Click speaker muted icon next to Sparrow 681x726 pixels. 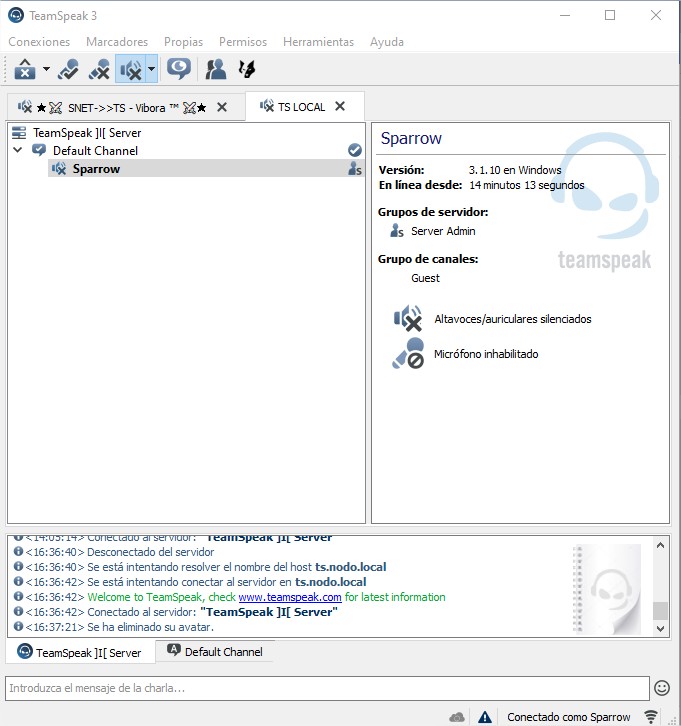[x=59, y=169]
